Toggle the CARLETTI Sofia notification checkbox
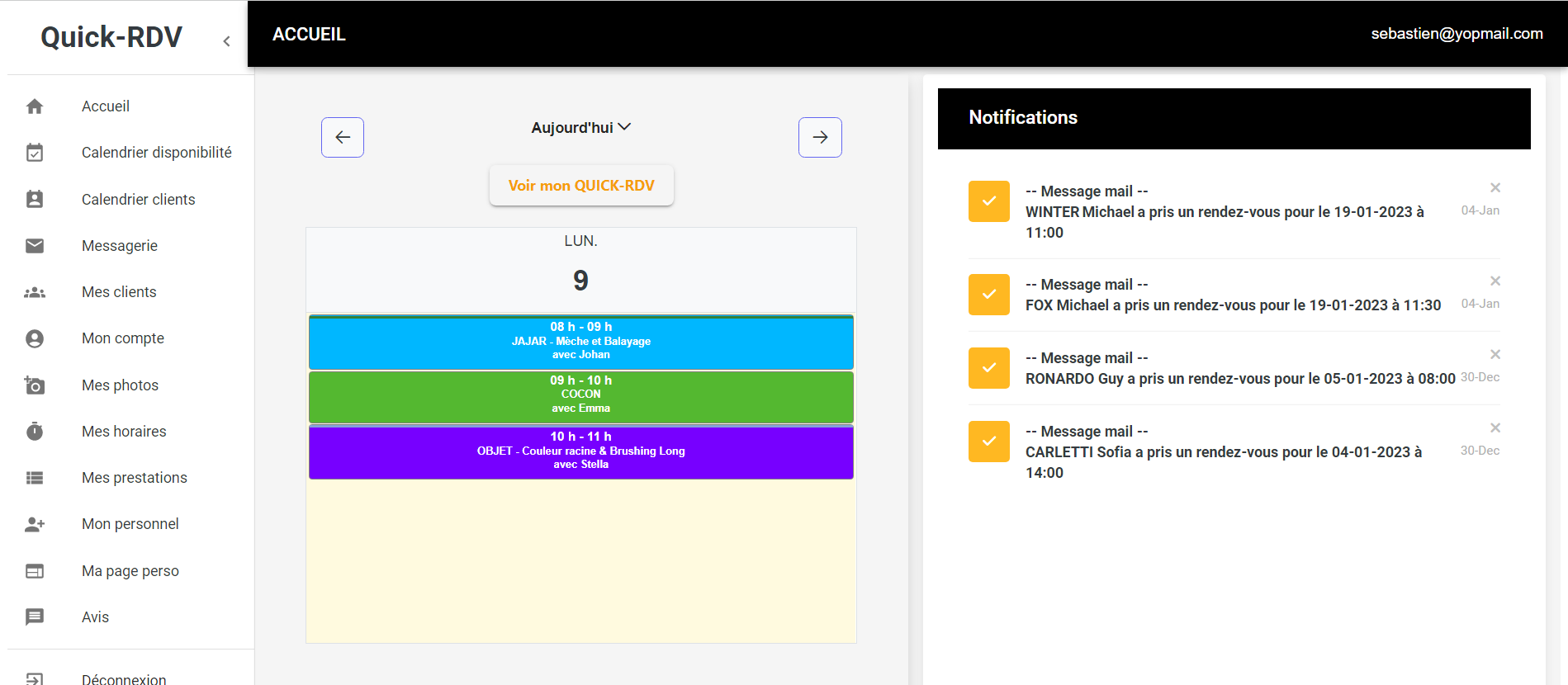1568x685 pixels. pos(988,442)
